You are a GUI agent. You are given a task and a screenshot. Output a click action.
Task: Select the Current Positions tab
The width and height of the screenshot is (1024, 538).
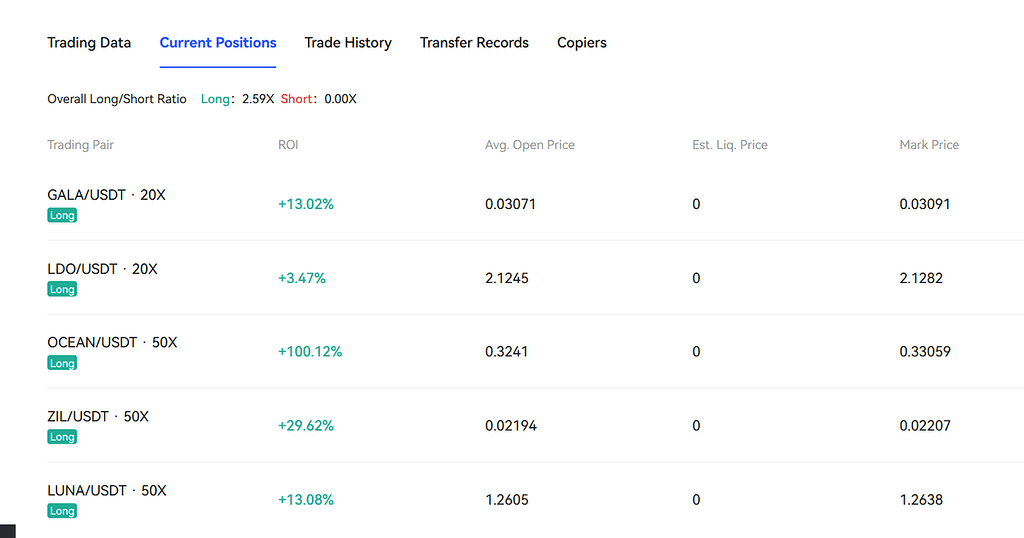(218, 43)
